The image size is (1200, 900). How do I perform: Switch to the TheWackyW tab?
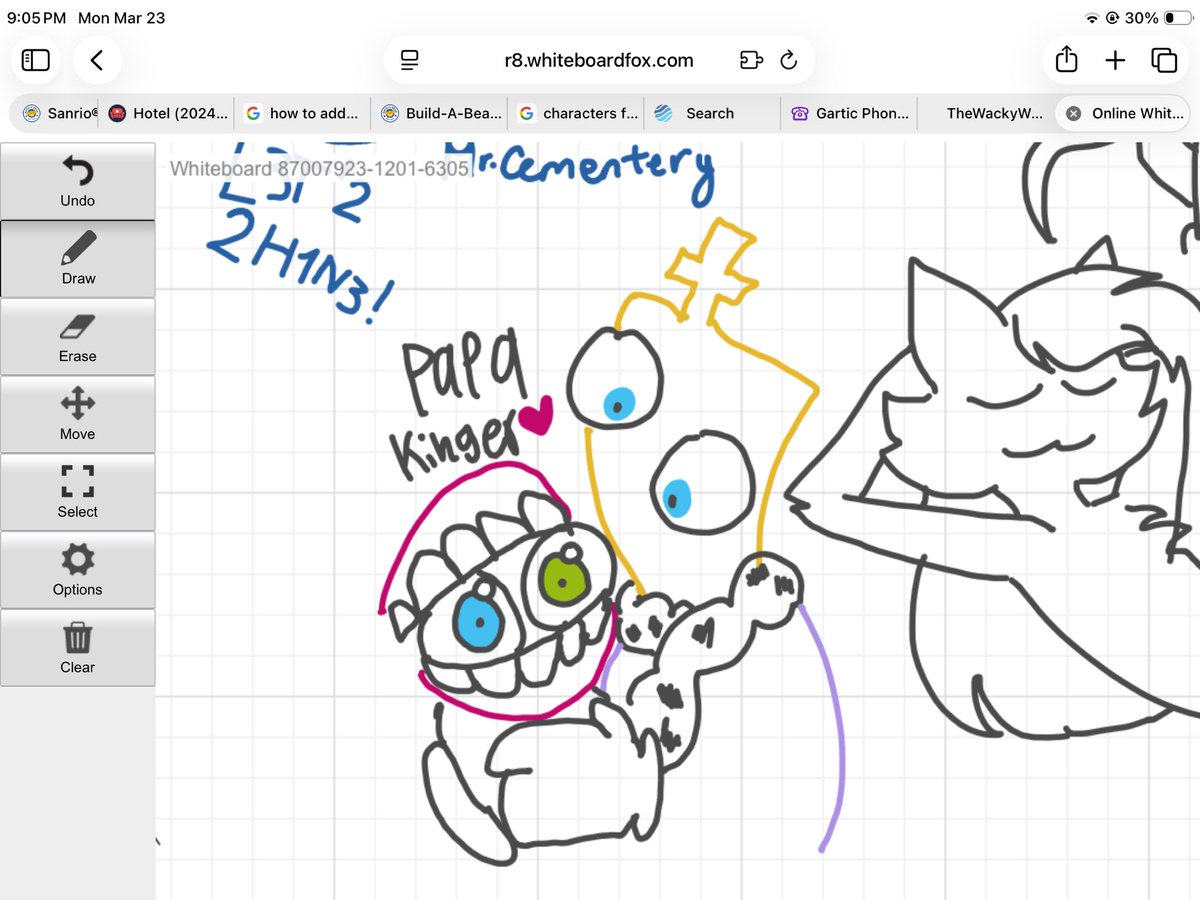point(987,114)
